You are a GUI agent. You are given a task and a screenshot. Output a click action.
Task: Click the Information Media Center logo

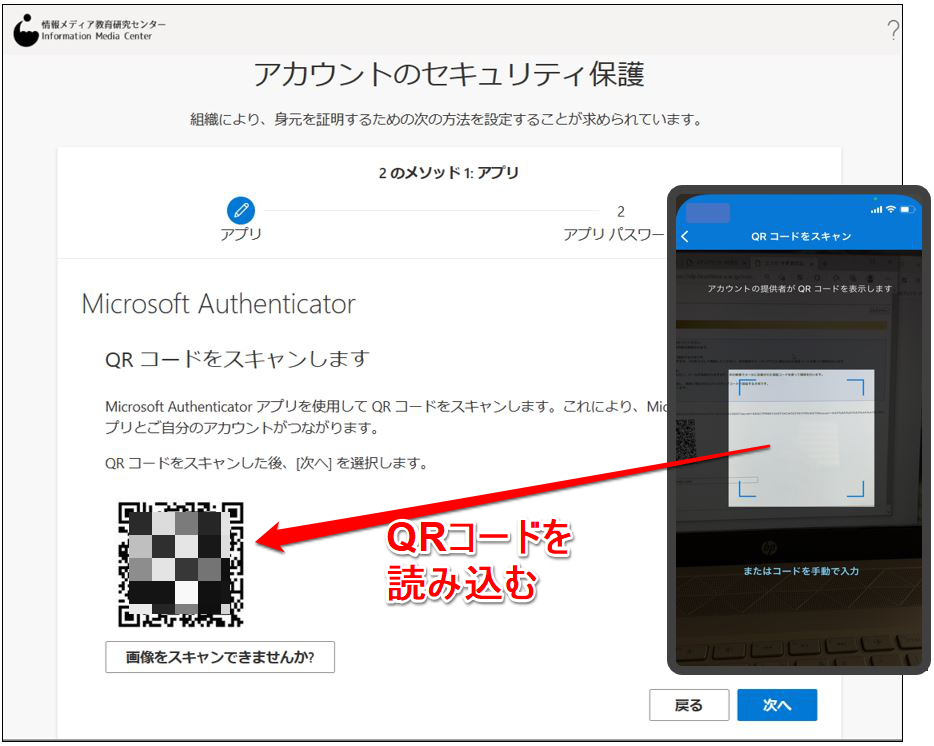coord(89,30)
